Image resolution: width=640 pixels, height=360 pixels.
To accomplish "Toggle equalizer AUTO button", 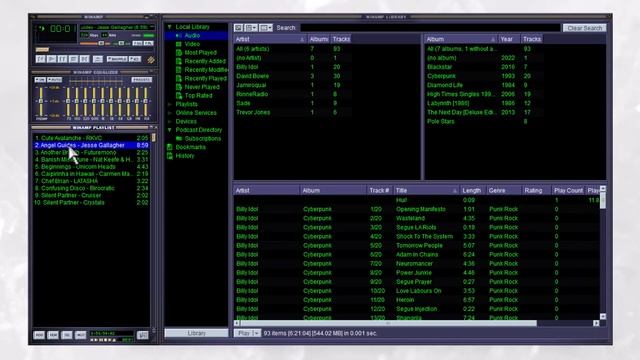I will pos(54,80).
